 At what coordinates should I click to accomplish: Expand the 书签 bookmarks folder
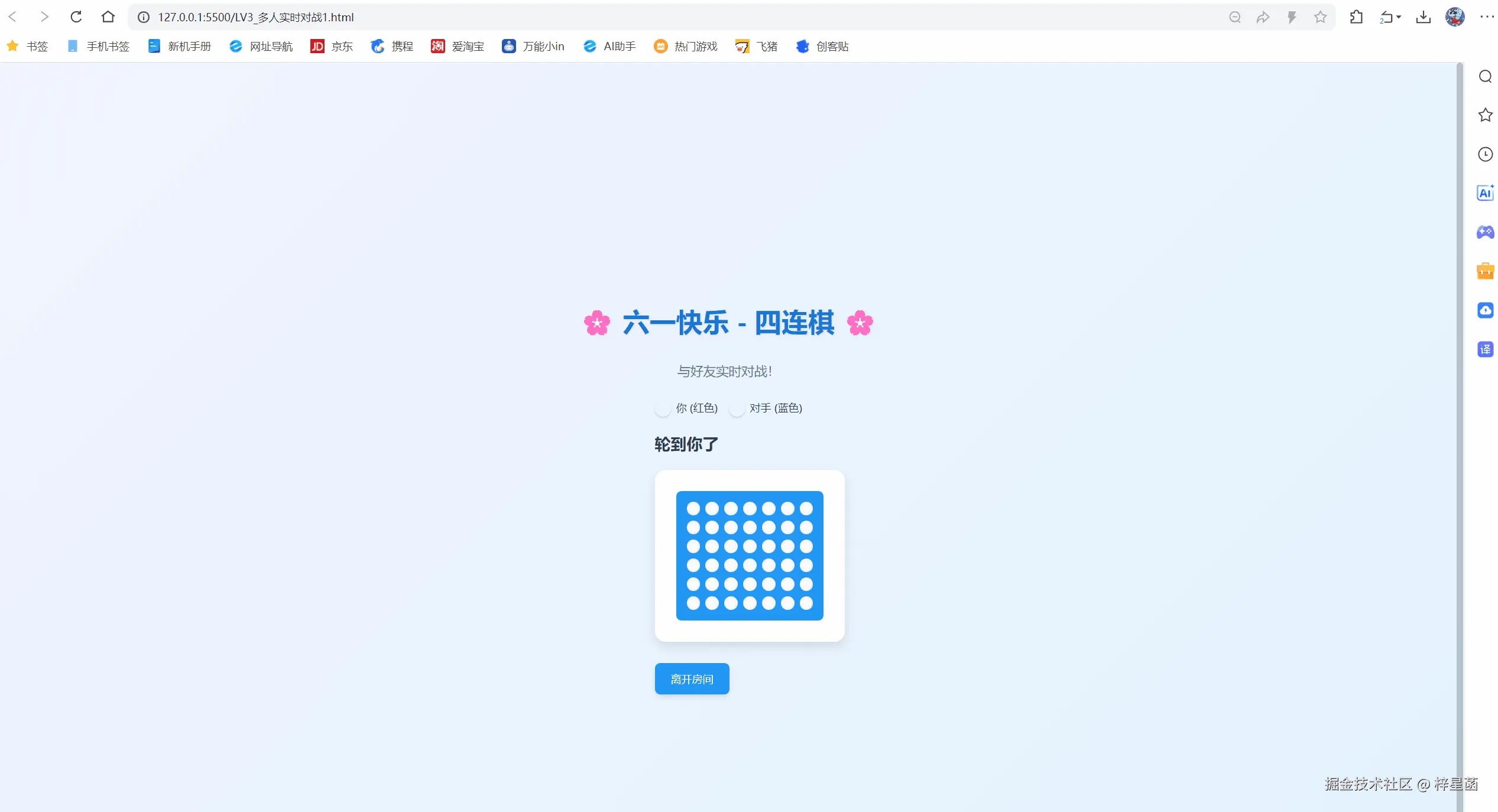click(x=27, y=46)
